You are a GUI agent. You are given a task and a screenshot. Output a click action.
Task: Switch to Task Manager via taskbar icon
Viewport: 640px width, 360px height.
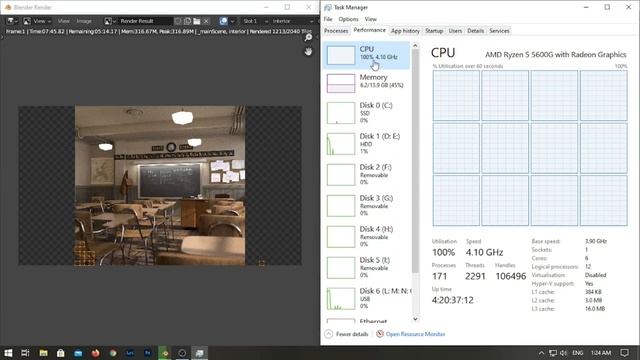[200, 353]
